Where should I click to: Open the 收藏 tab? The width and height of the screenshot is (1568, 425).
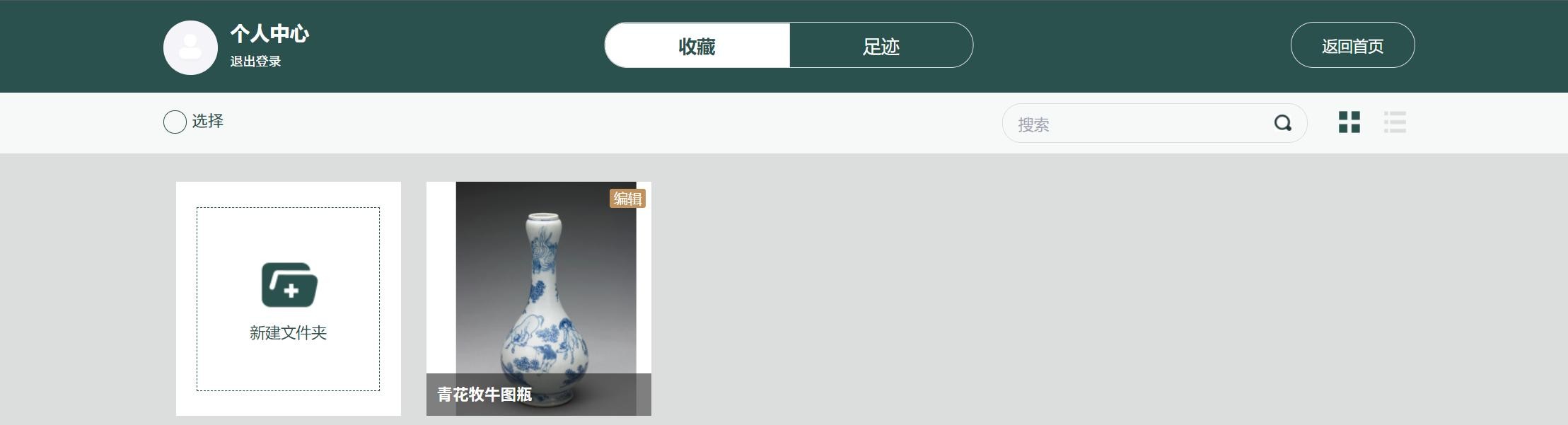click(x=697, y=45)
